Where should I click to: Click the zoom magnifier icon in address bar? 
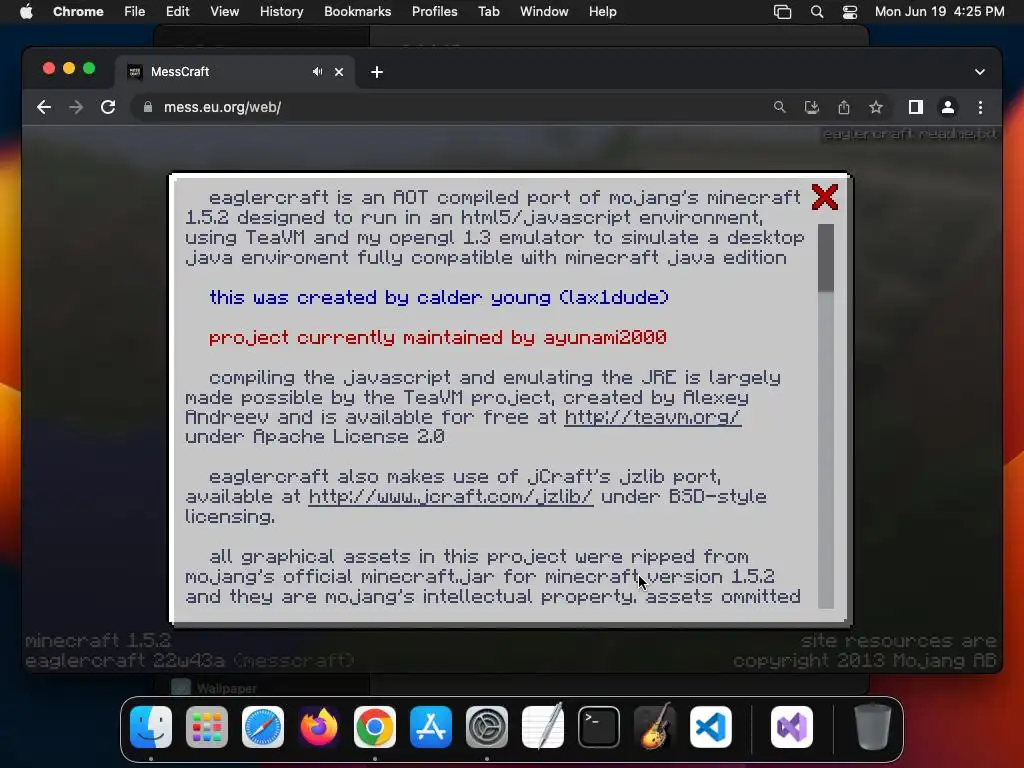coord(779,107)
